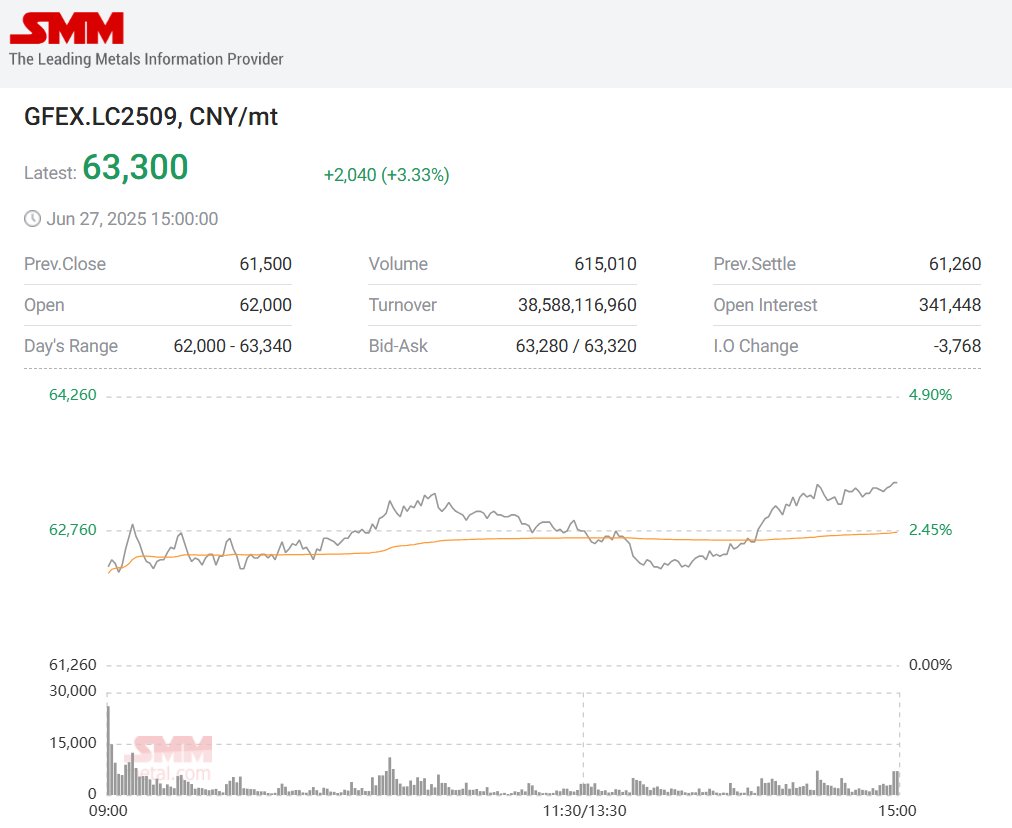Screen dimensions: 1012x828
Task: Click the Volume label
Action: (398, 264)
